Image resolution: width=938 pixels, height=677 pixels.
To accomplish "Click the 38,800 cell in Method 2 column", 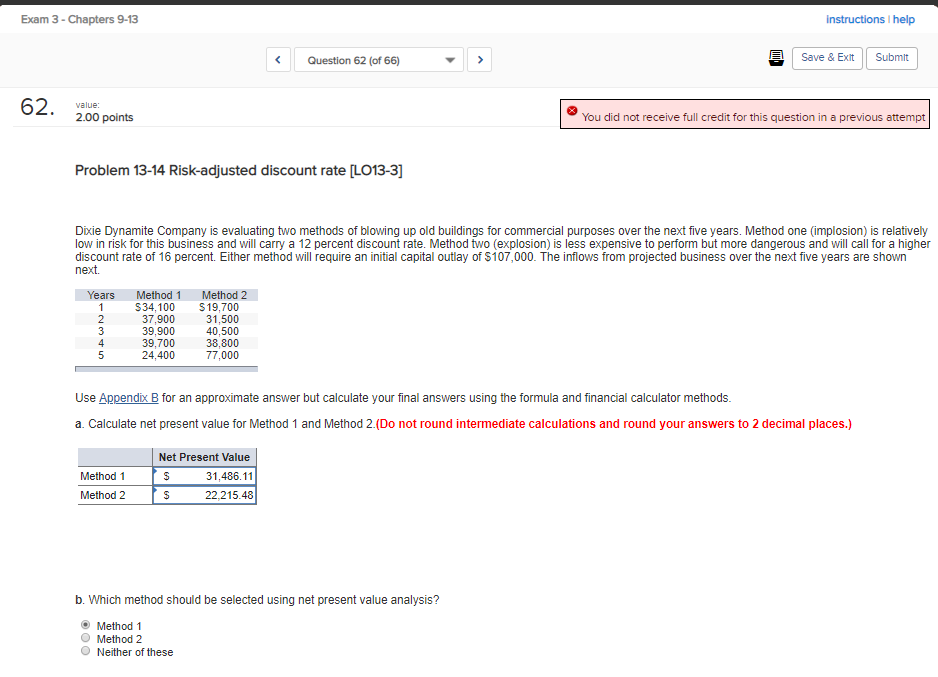I will pos(223,343).
